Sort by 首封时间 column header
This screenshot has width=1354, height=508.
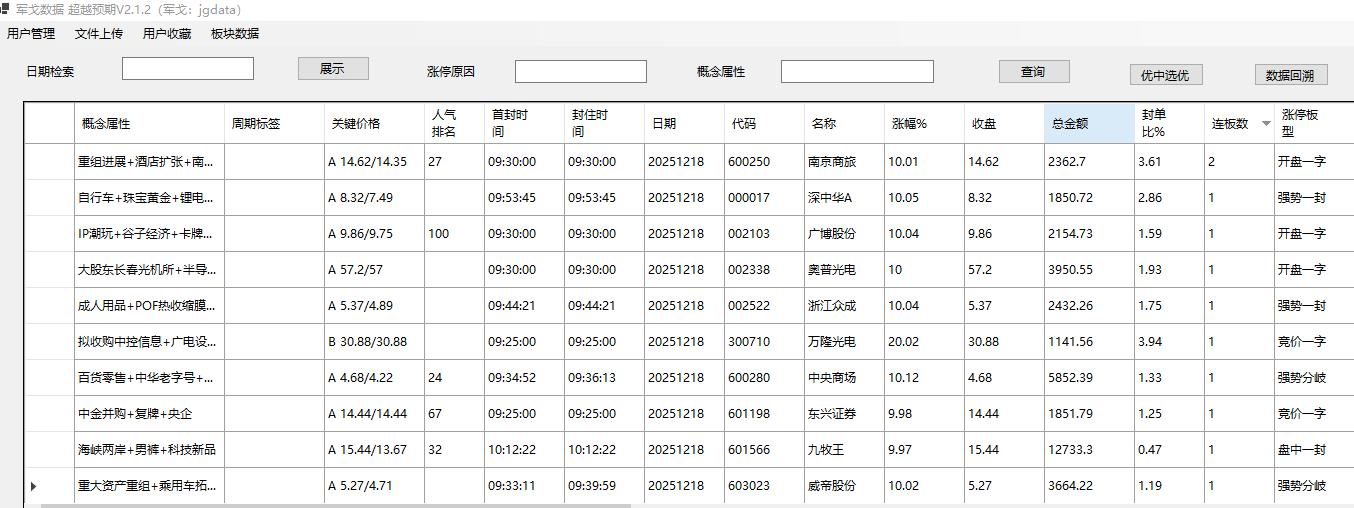pos(524,124)
